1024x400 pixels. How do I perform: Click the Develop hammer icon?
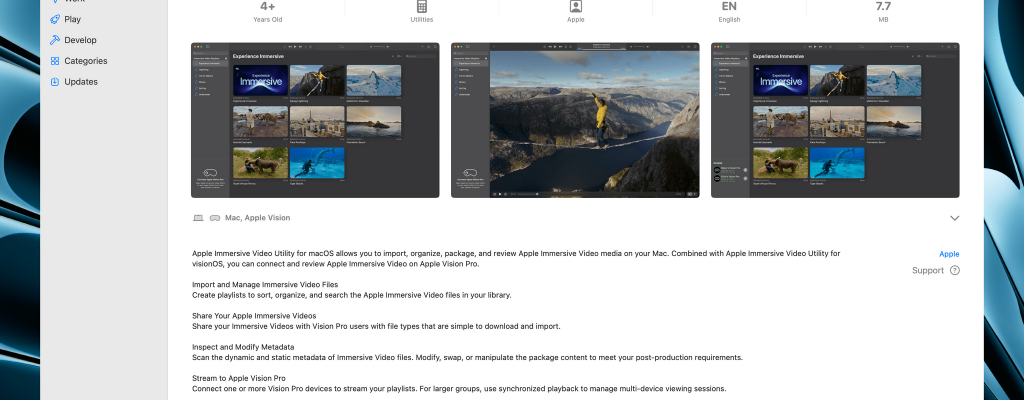pyautogui.click(x=55, y=40)
